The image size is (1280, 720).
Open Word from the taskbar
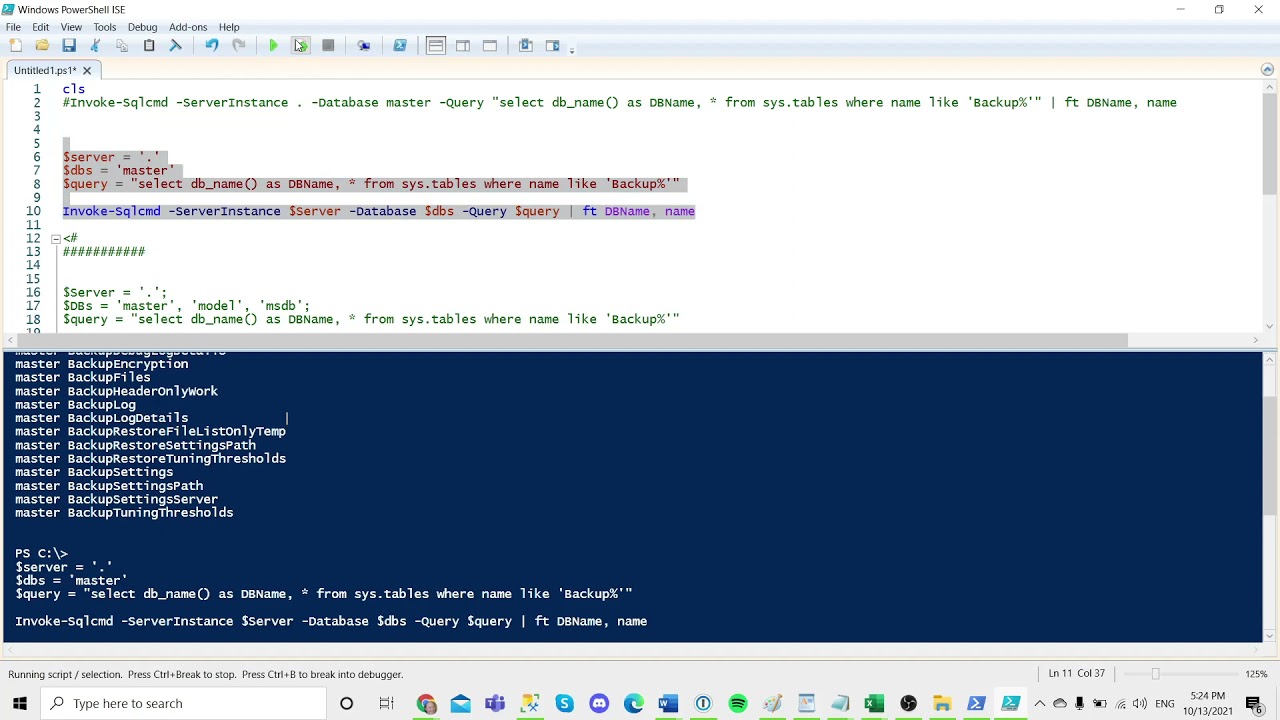pyautogui.click(x=668, y=703)
